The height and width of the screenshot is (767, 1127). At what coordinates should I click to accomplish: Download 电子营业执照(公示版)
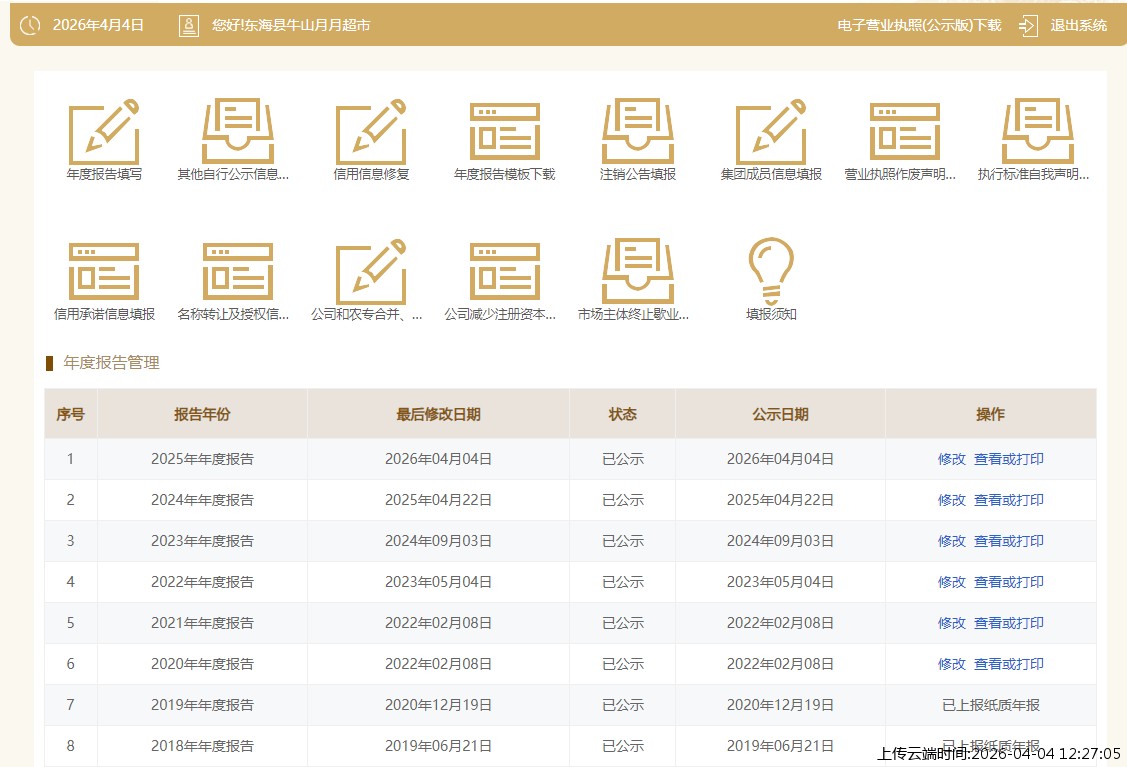pos(919,26)
